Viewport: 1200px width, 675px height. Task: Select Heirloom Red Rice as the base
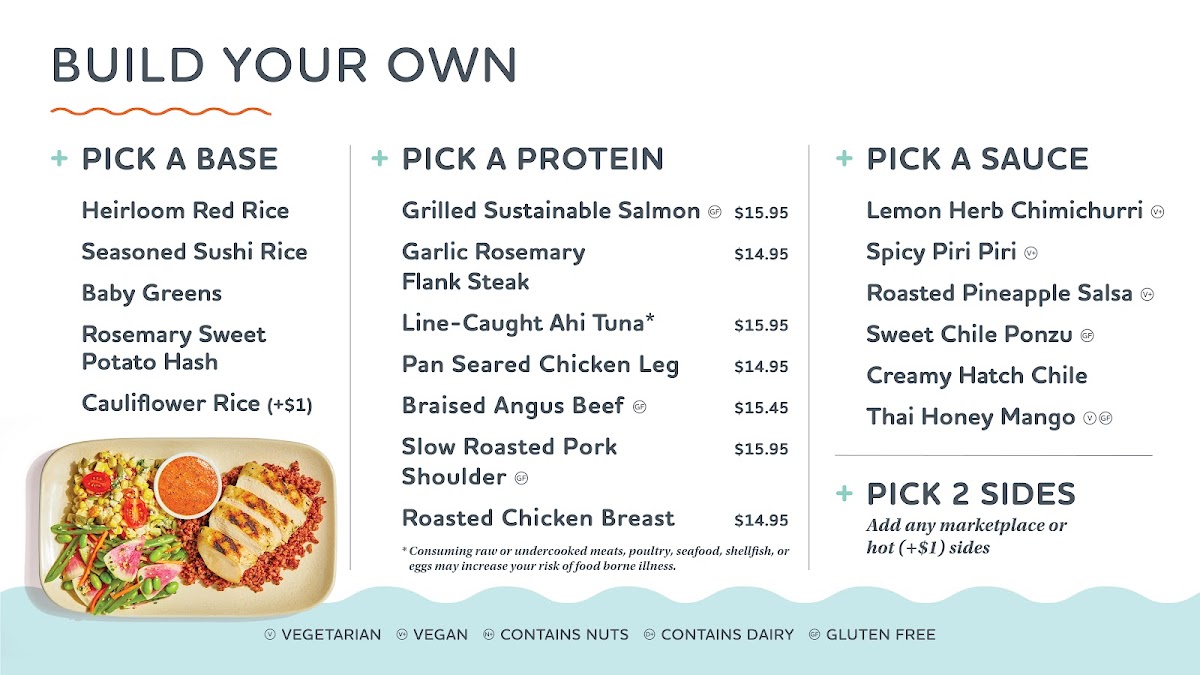pyautogui.click(x=185, y=211)
